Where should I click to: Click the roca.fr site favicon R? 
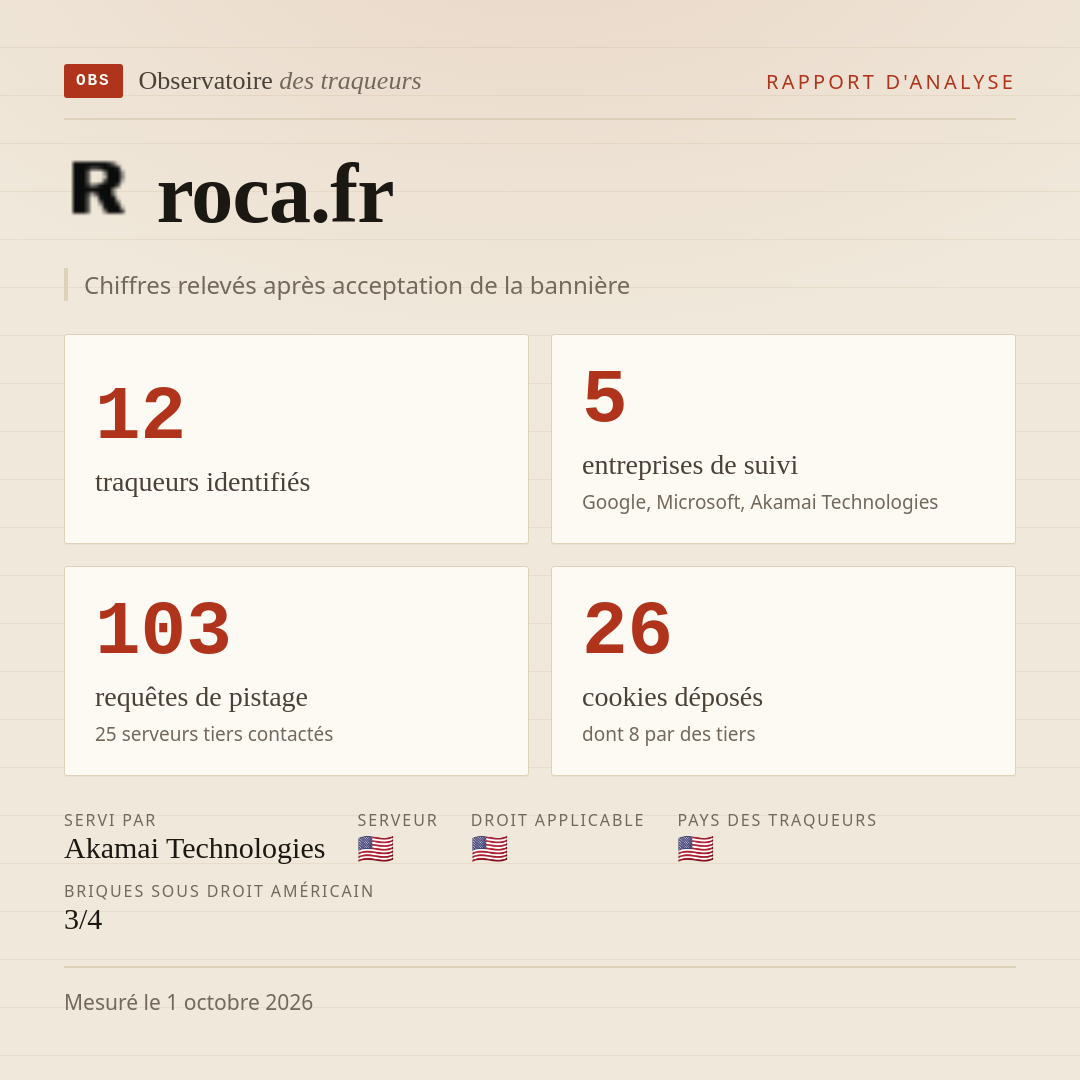click(x=98, y=188)
